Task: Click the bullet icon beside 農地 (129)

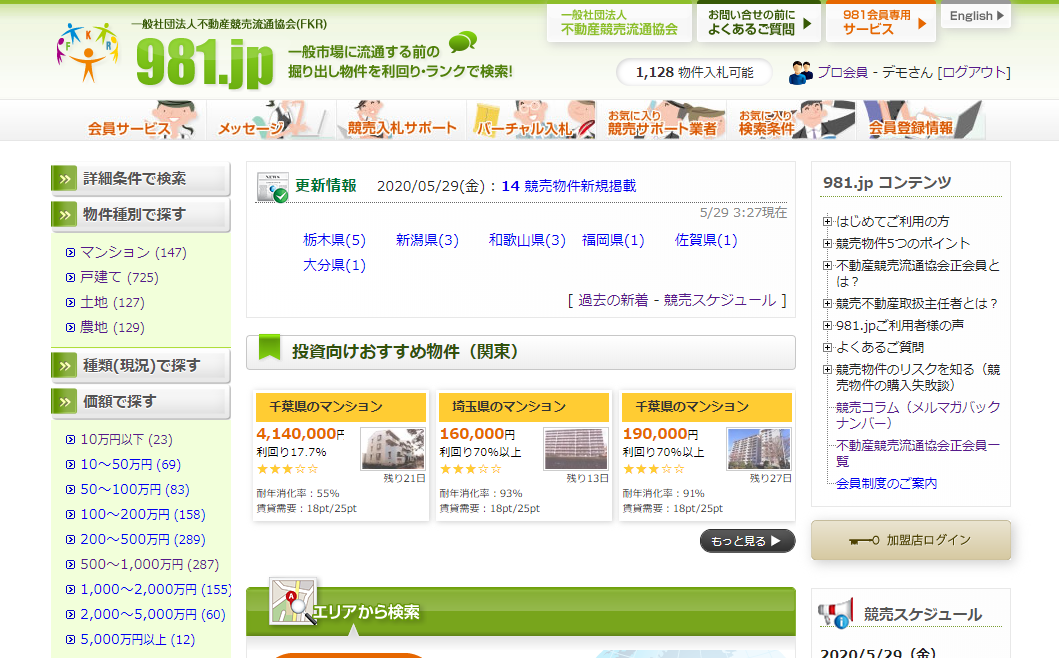Action: tap(70, 328)
